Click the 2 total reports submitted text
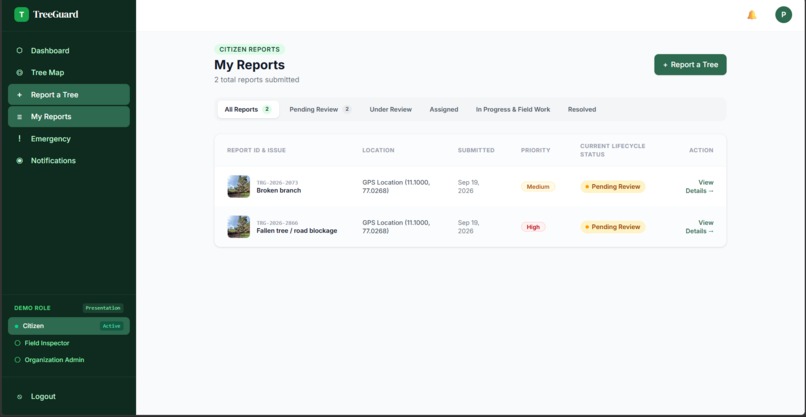This screenshot has width=806, height=417. (257, 80)
